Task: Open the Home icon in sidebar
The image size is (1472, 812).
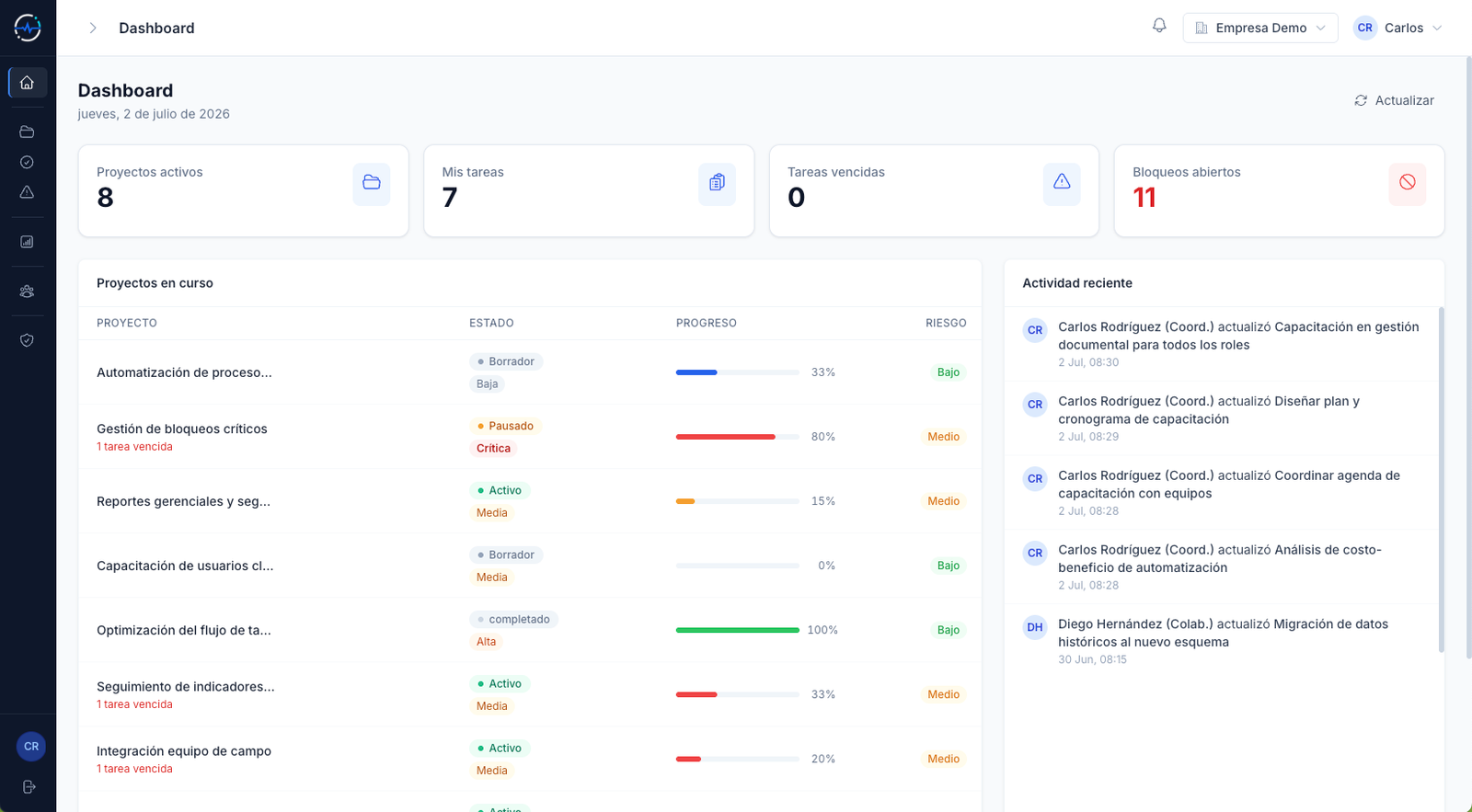Action: pos(28,83)
